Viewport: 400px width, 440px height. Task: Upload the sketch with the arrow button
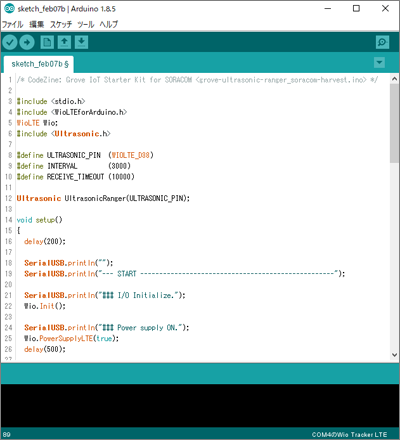click(x=27, y=42)
